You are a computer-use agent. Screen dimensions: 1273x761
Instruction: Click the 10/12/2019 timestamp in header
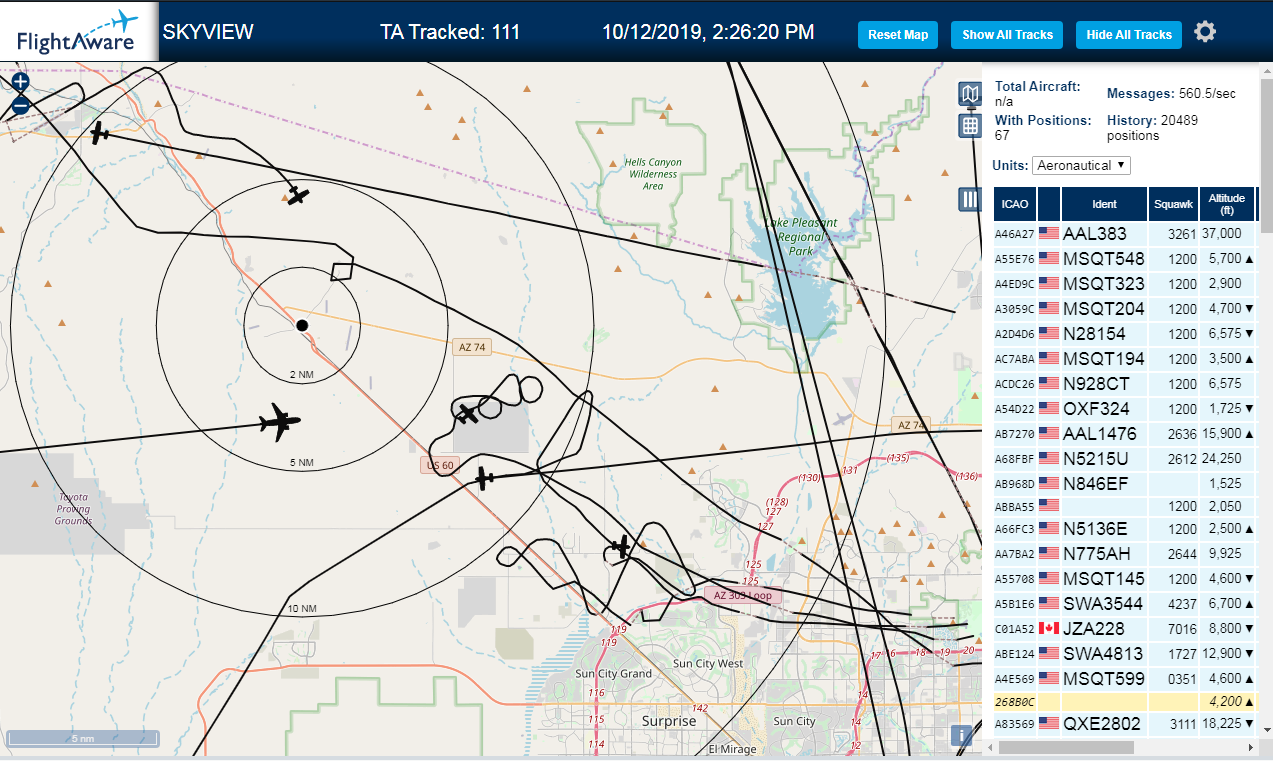(x=708, y=32)
